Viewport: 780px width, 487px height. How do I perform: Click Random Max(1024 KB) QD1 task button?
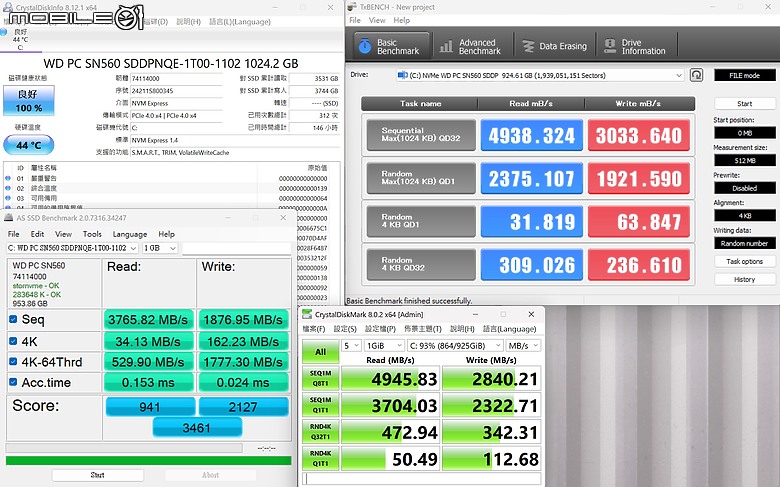tap(421, 178)
